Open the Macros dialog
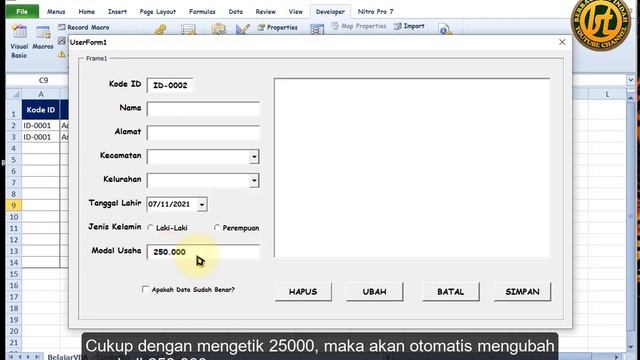The height and width of the screenshot is (360, 640). pos(43,38)
